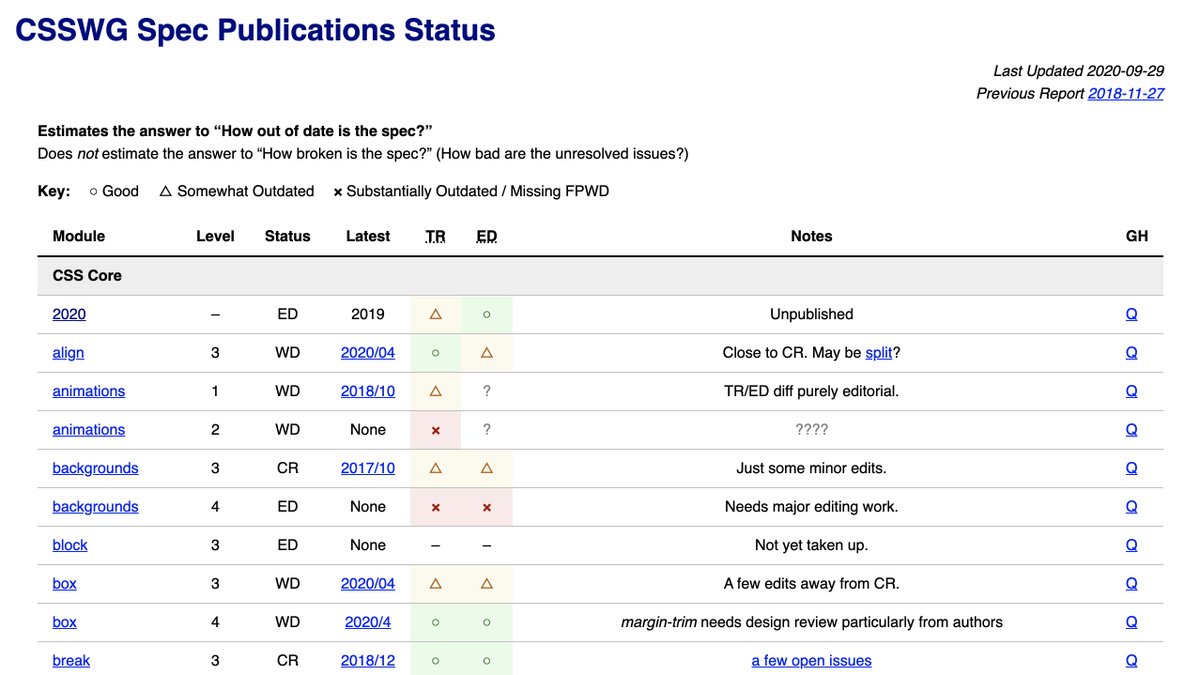Screen dimensions: 1200x675
Task: Click the green circle TR status for break
Action: pos(435,660)
